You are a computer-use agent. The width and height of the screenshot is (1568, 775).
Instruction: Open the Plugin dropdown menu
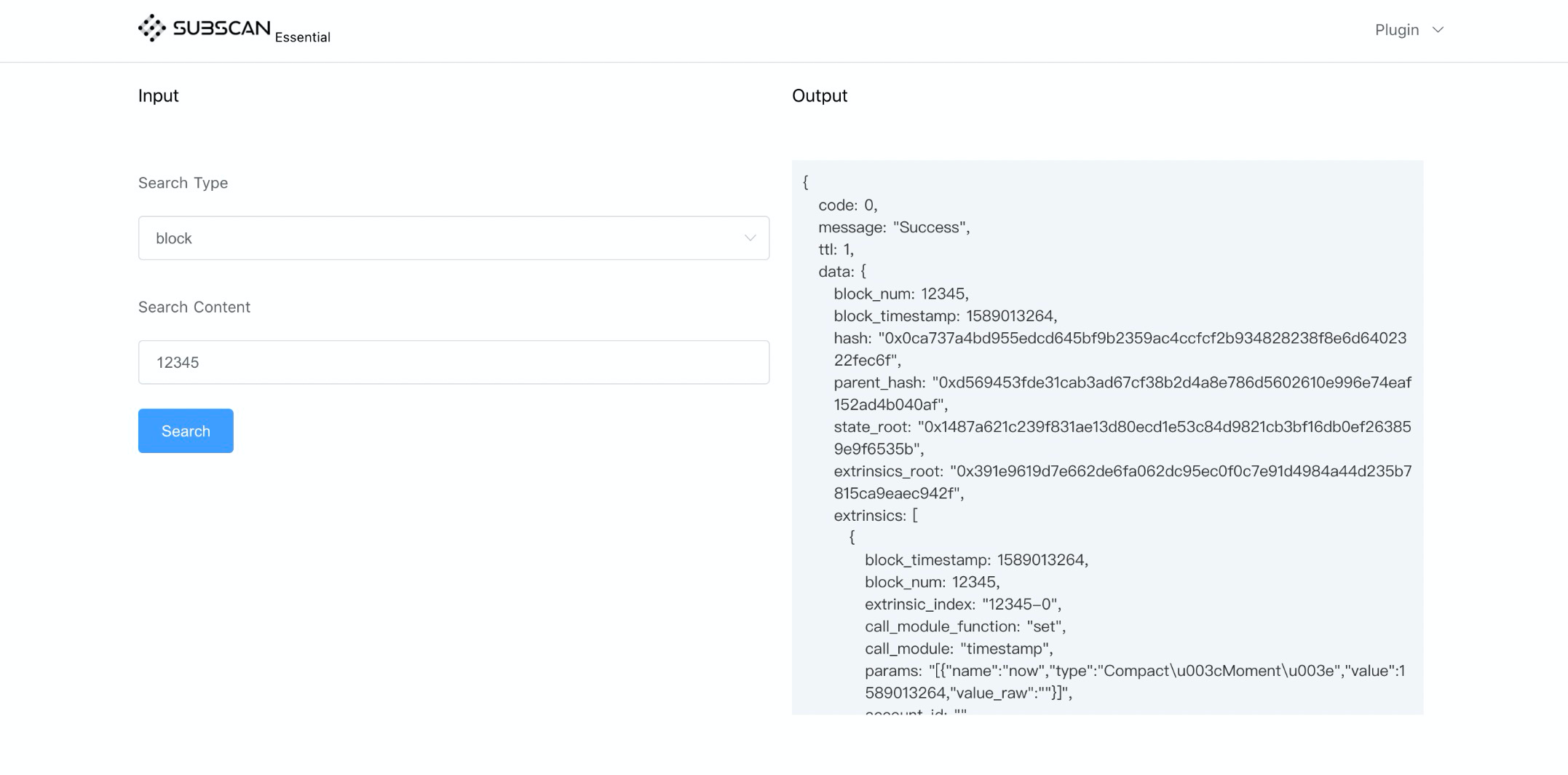coord(1409,30)
